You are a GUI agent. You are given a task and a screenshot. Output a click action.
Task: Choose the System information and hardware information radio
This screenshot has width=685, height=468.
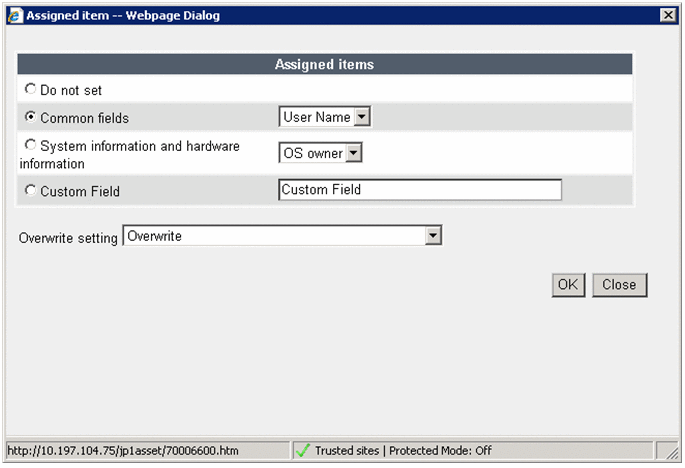click(x=30, y=145)
